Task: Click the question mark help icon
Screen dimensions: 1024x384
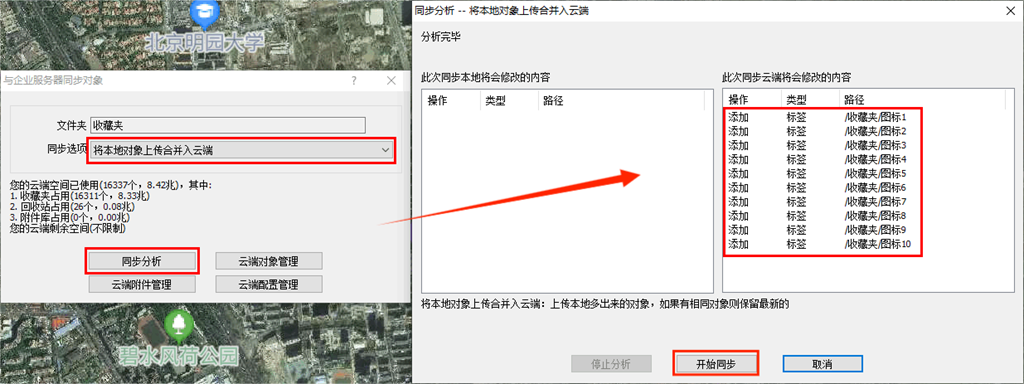Action: (x=354, y=81)
